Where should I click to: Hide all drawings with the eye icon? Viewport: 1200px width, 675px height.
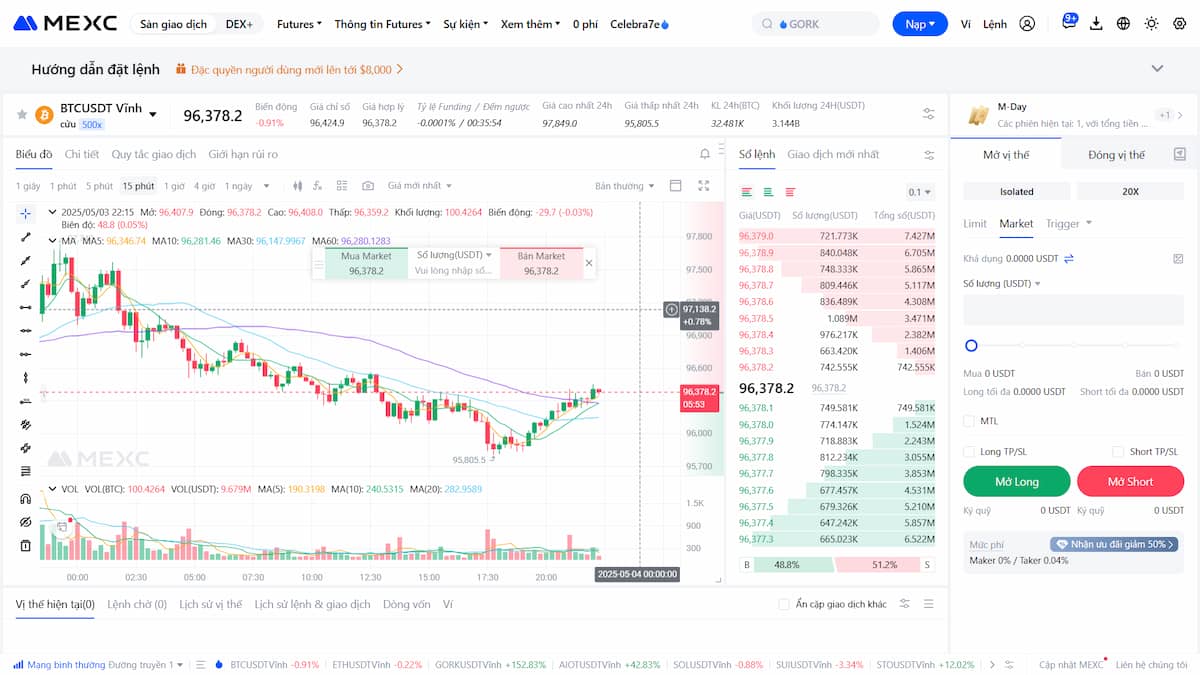pyautogui.click(x=25, y=522)
